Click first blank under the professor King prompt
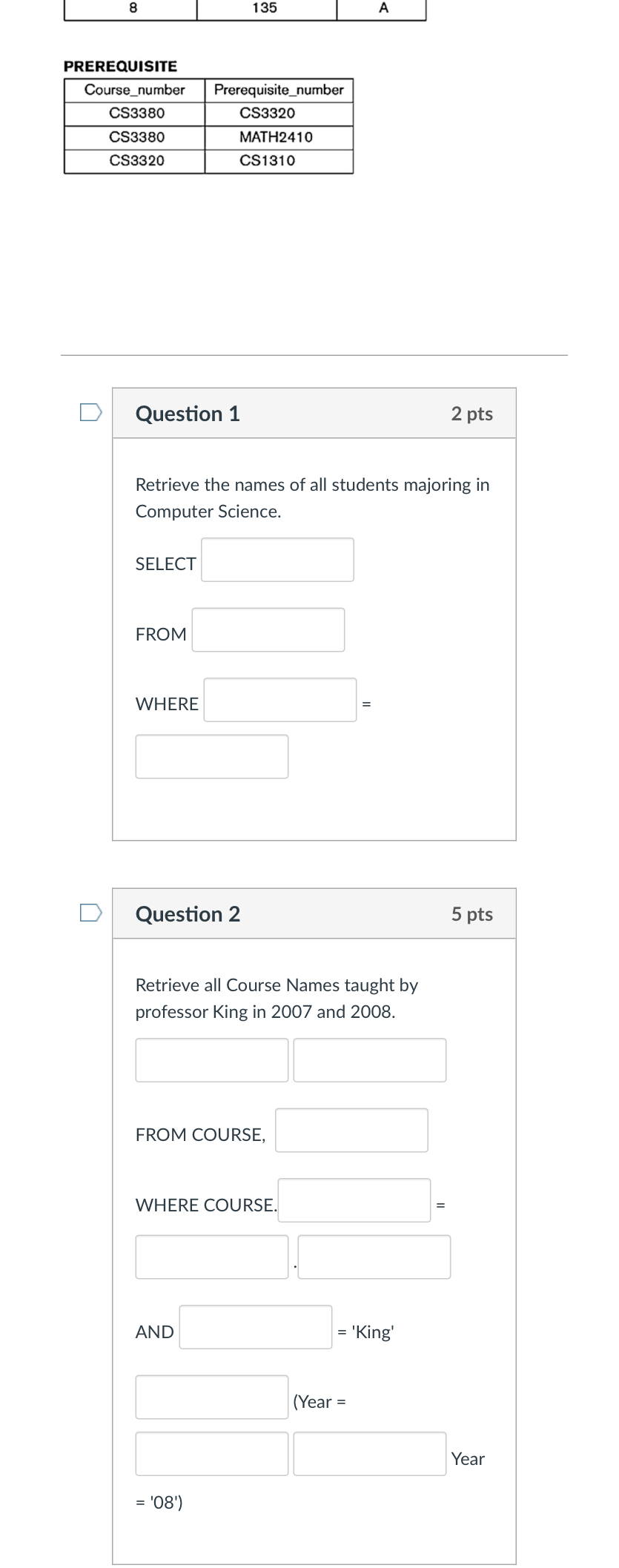The width and height of the screenshot is (619, 1568). (x=212, y=1060)
